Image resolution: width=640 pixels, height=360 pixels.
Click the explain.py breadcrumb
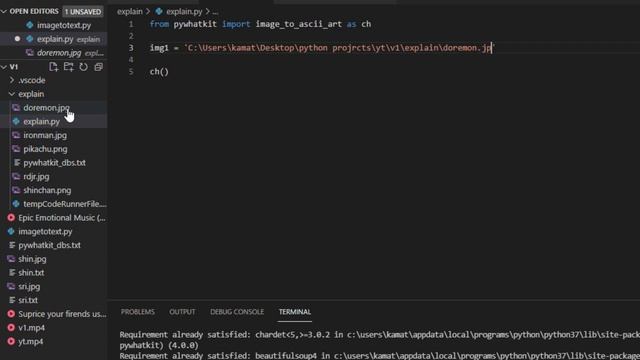pyautogui.click(x=184, y=11)
